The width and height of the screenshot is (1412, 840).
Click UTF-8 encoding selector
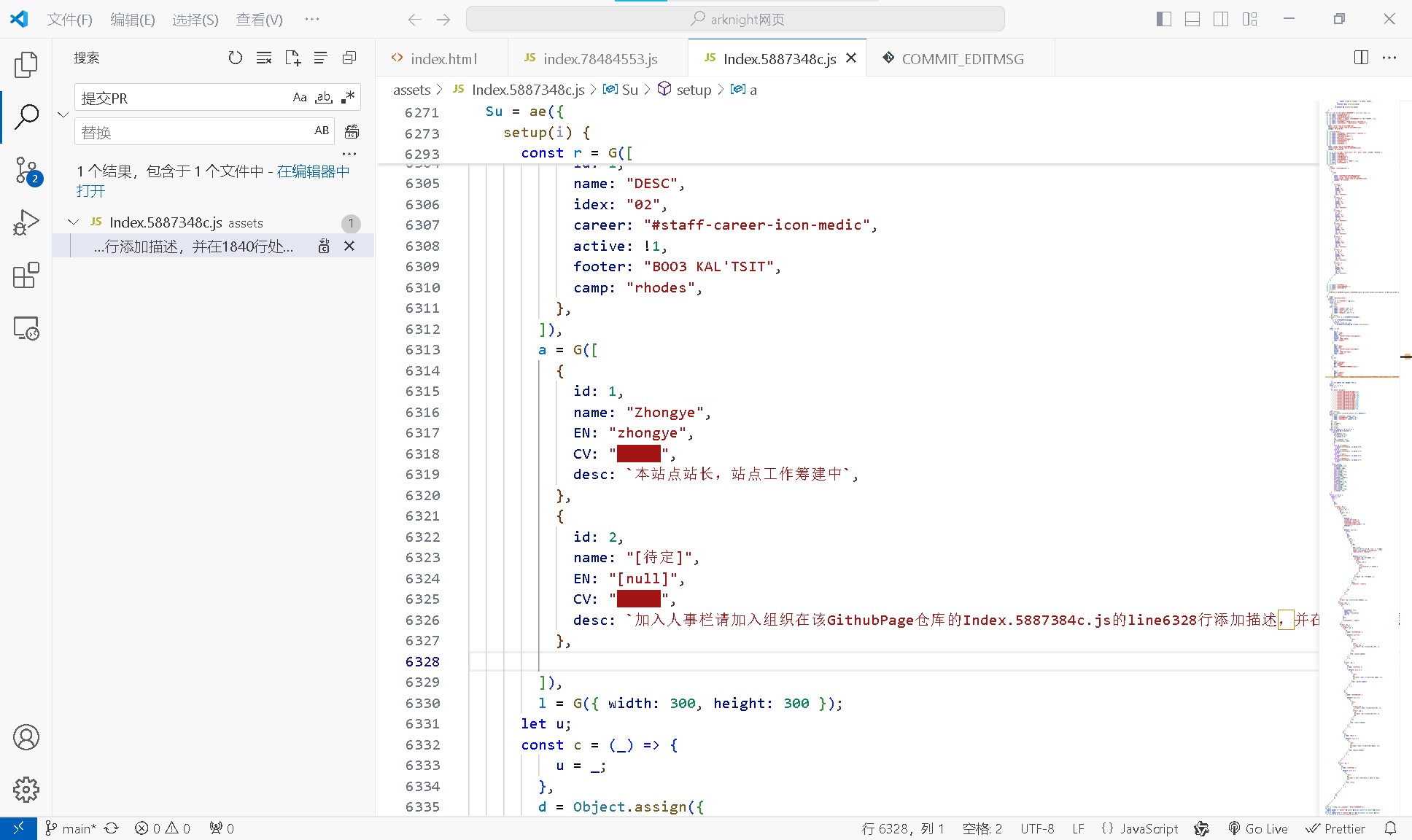pyautogui.click(x=1037, y=828)
